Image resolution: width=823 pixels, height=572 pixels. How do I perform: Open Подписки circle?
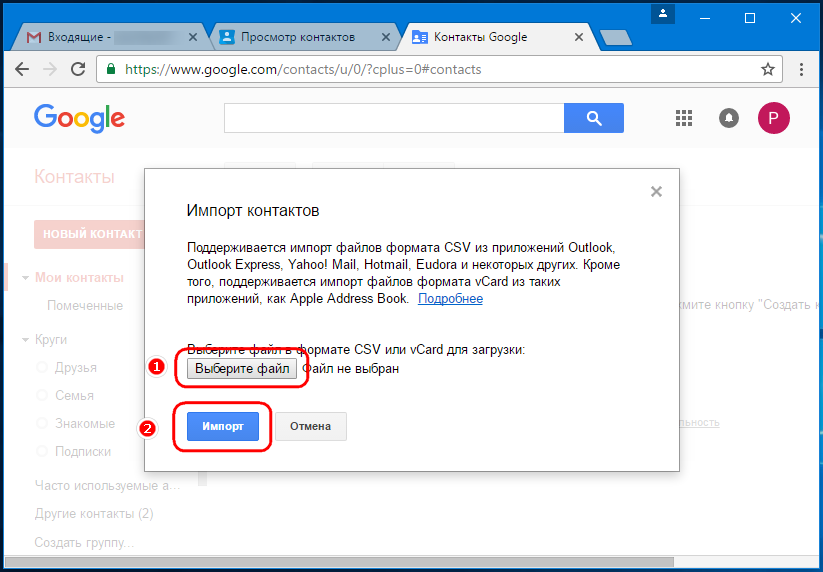point(83,451)
